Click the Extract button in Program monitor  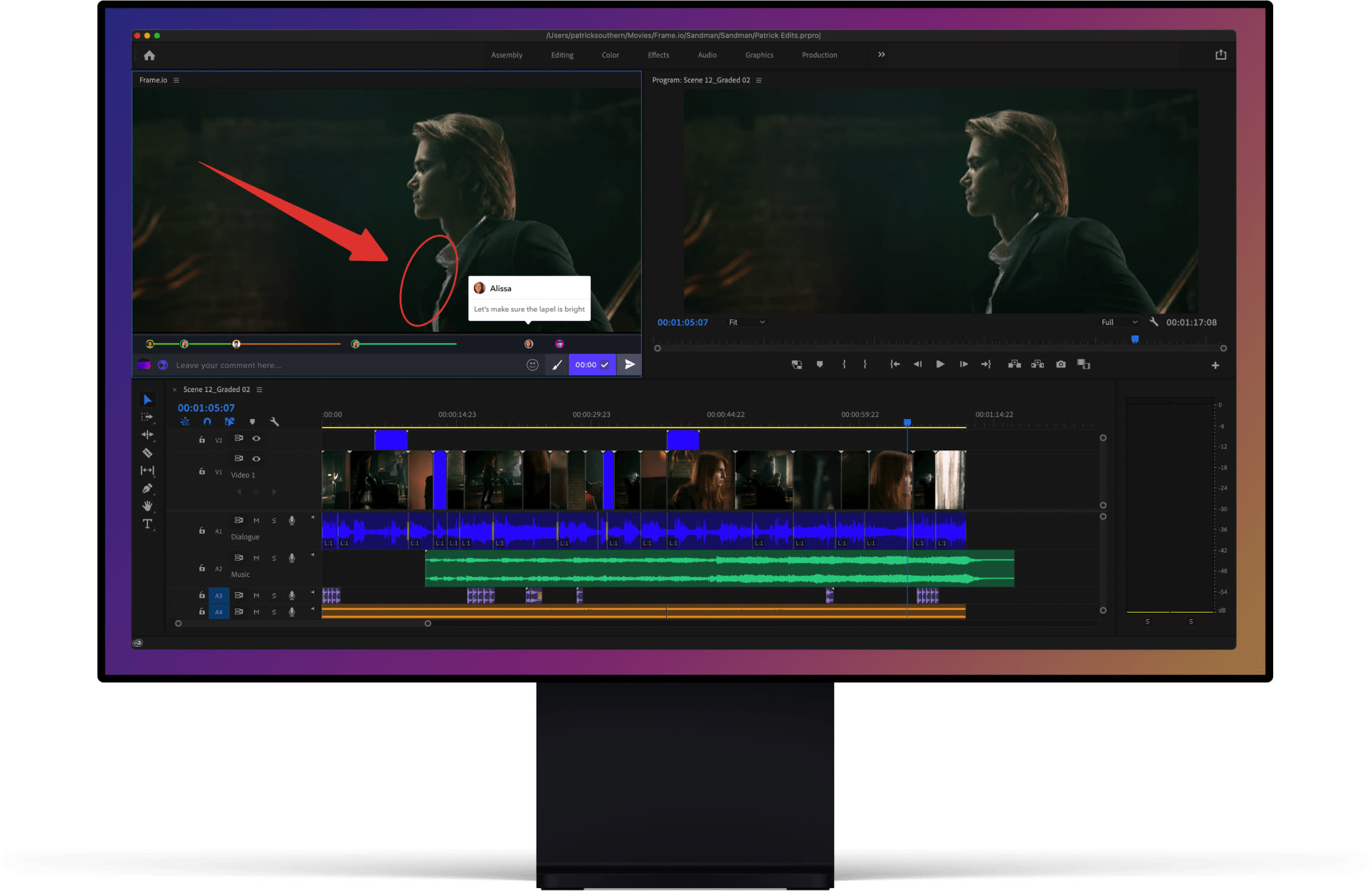point(1038,364)
